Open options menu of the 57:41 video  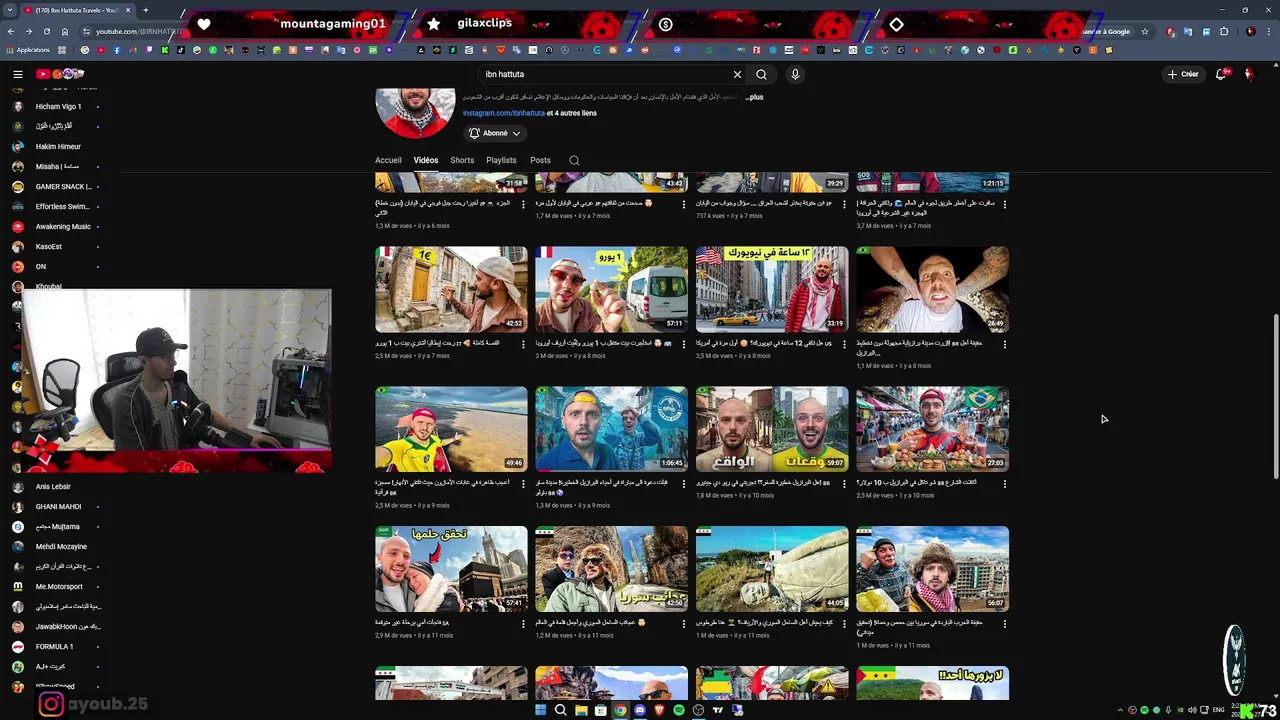pos(523,624)
